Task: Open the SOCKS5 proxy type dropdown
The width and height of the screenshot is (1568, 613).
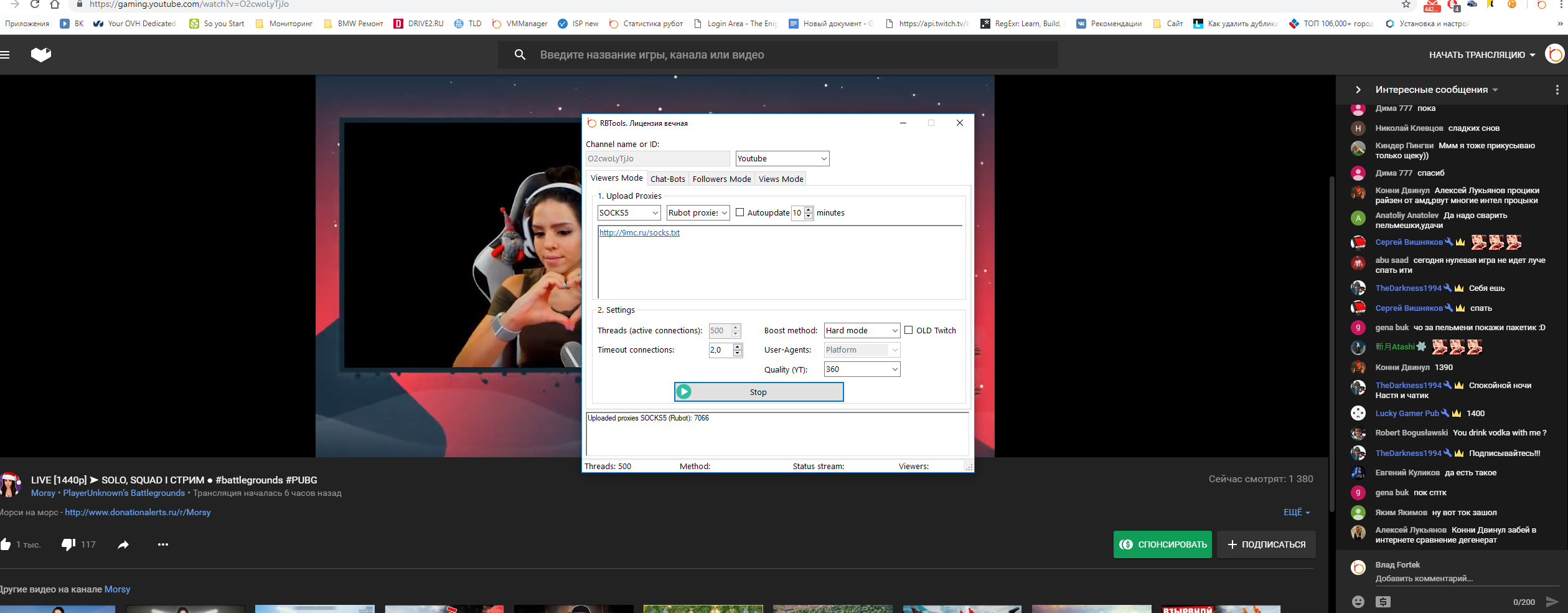Action: (628, 213)
